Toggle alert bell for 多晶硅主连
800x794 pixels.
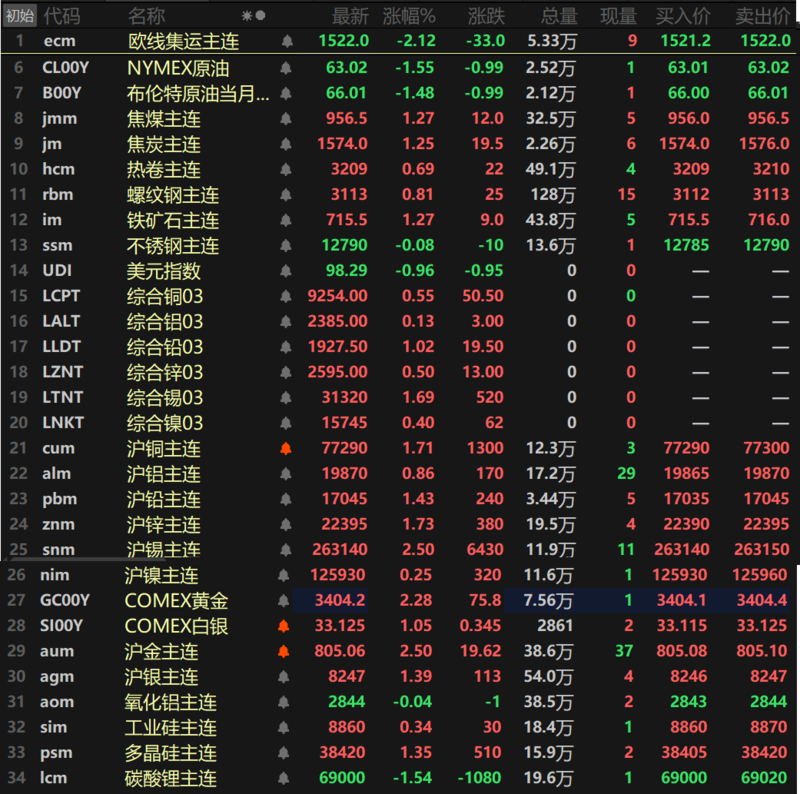[284, 753]
